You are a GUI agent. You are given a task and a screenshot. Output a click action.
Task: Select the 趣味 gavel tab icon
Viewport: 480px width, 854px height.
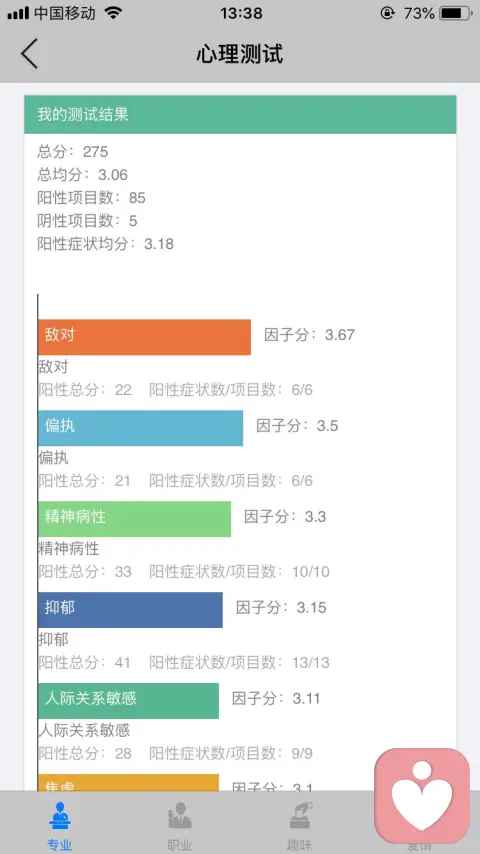(x=300, y=816)
